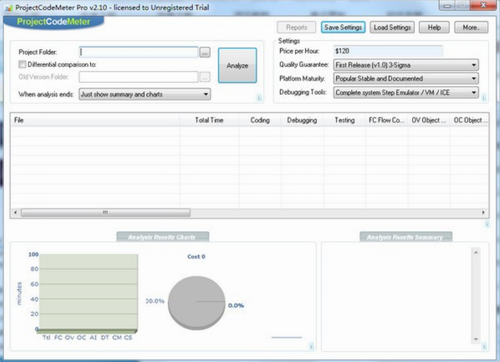Click right arrow of file table scrollbar
500x362 pixels.
tap(483, 212)
